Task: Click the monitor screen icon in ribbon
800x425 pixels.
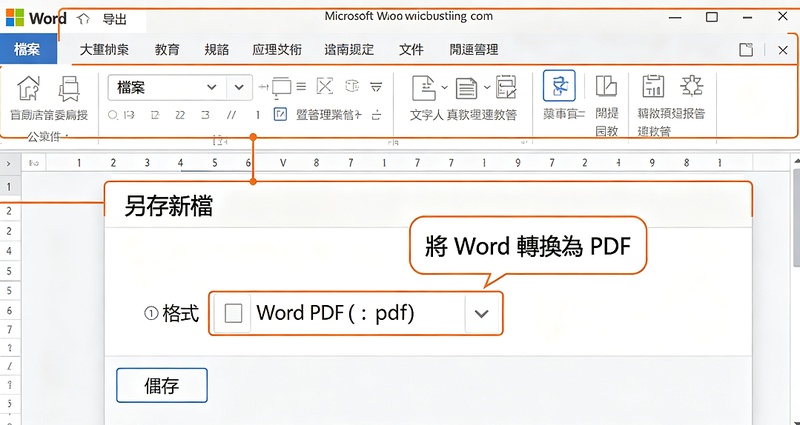Action: [x=282, y=88]
